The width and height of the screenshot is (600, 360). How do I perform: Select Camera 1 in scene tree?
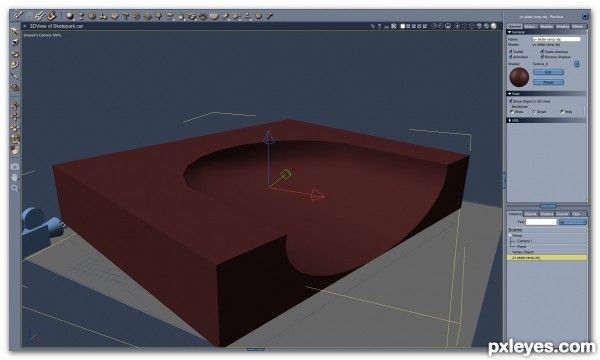524,241
